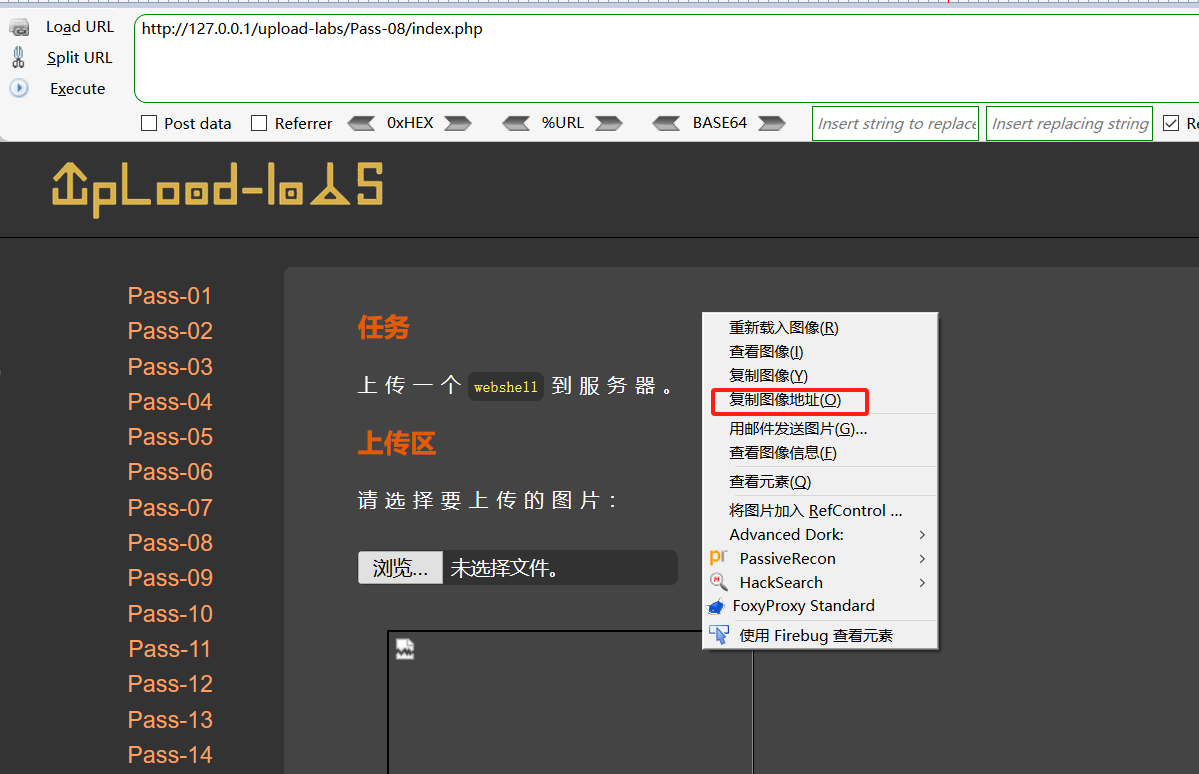The height and width of the screenshot is (774, 1199).
Task: Click left arrow beside 0xHEX
Action: point(362,123)
